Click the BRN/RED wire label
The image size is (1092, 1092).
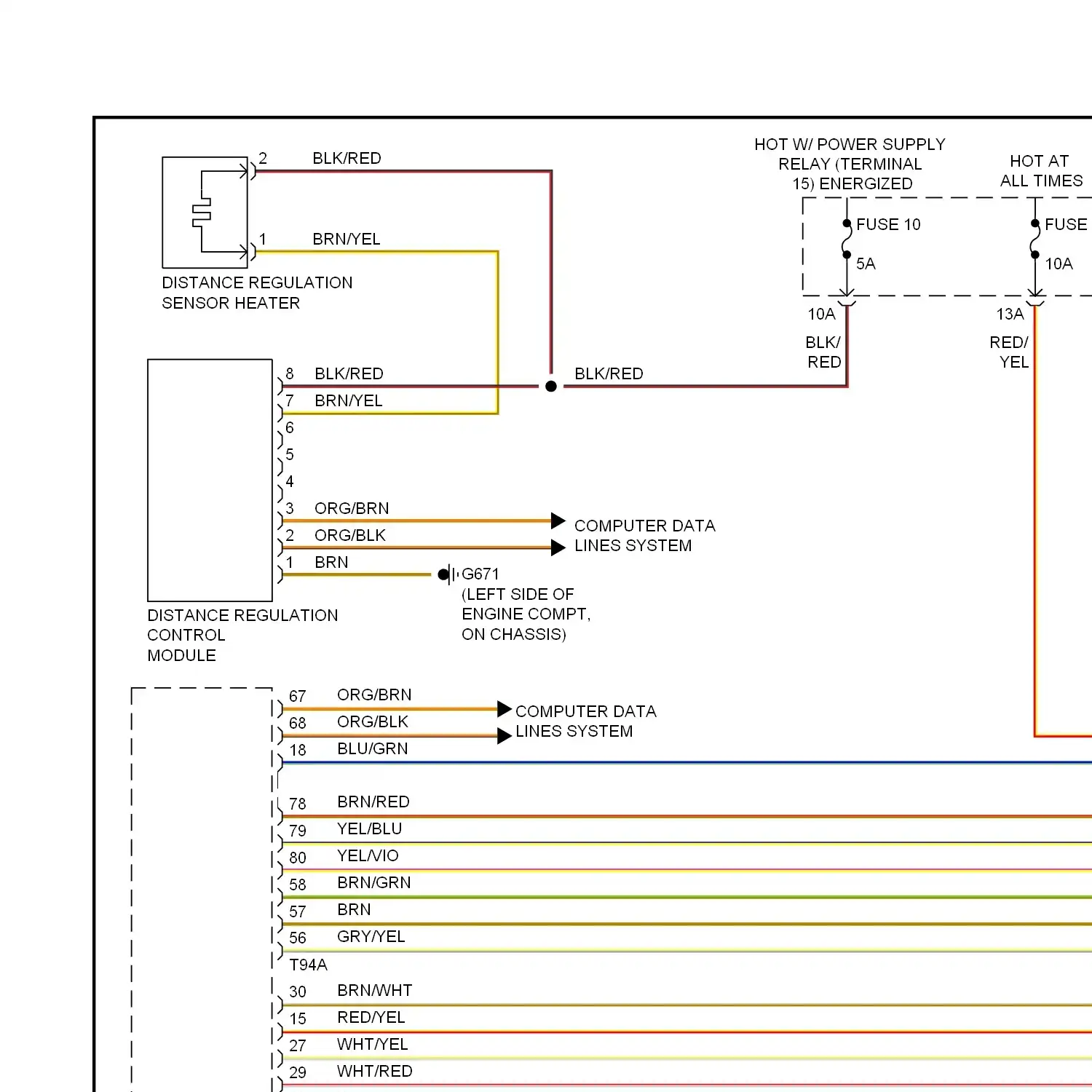pyautogui.click(x=373, y=802)
